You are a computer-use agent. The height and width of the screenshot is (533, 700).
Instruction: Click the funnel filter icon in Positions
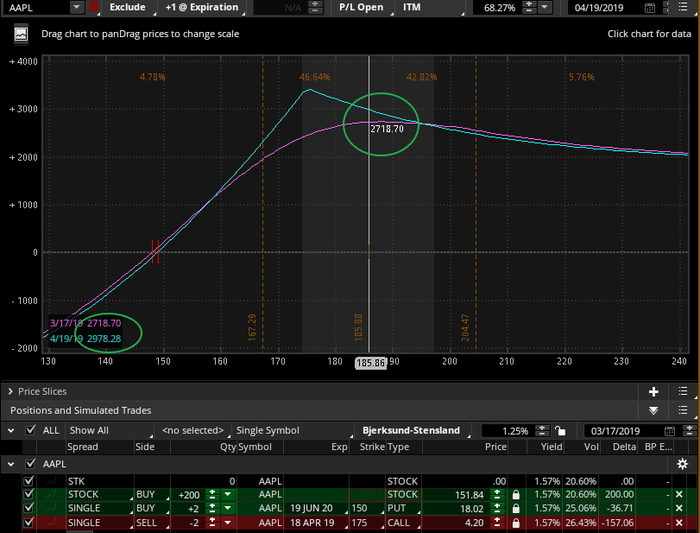[x=654, y=410]
